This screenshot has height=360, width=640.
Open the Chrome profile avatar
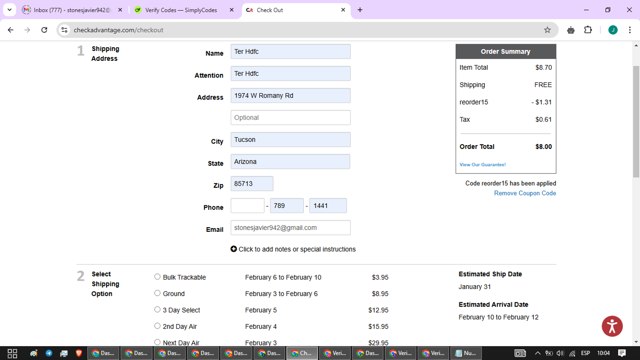[613, 30]
